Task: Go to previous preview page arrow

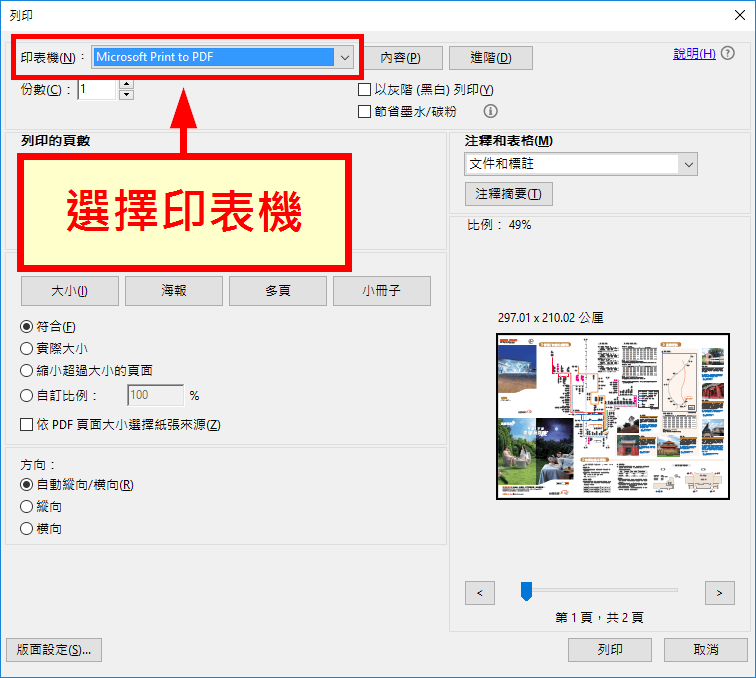Action: (480, 593)
